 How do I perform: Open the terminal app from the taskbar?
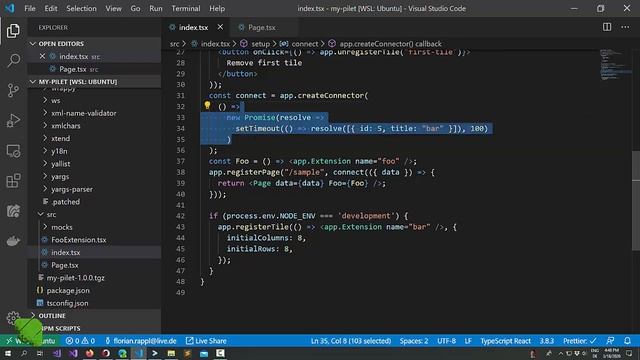click(x=155, y=353)
